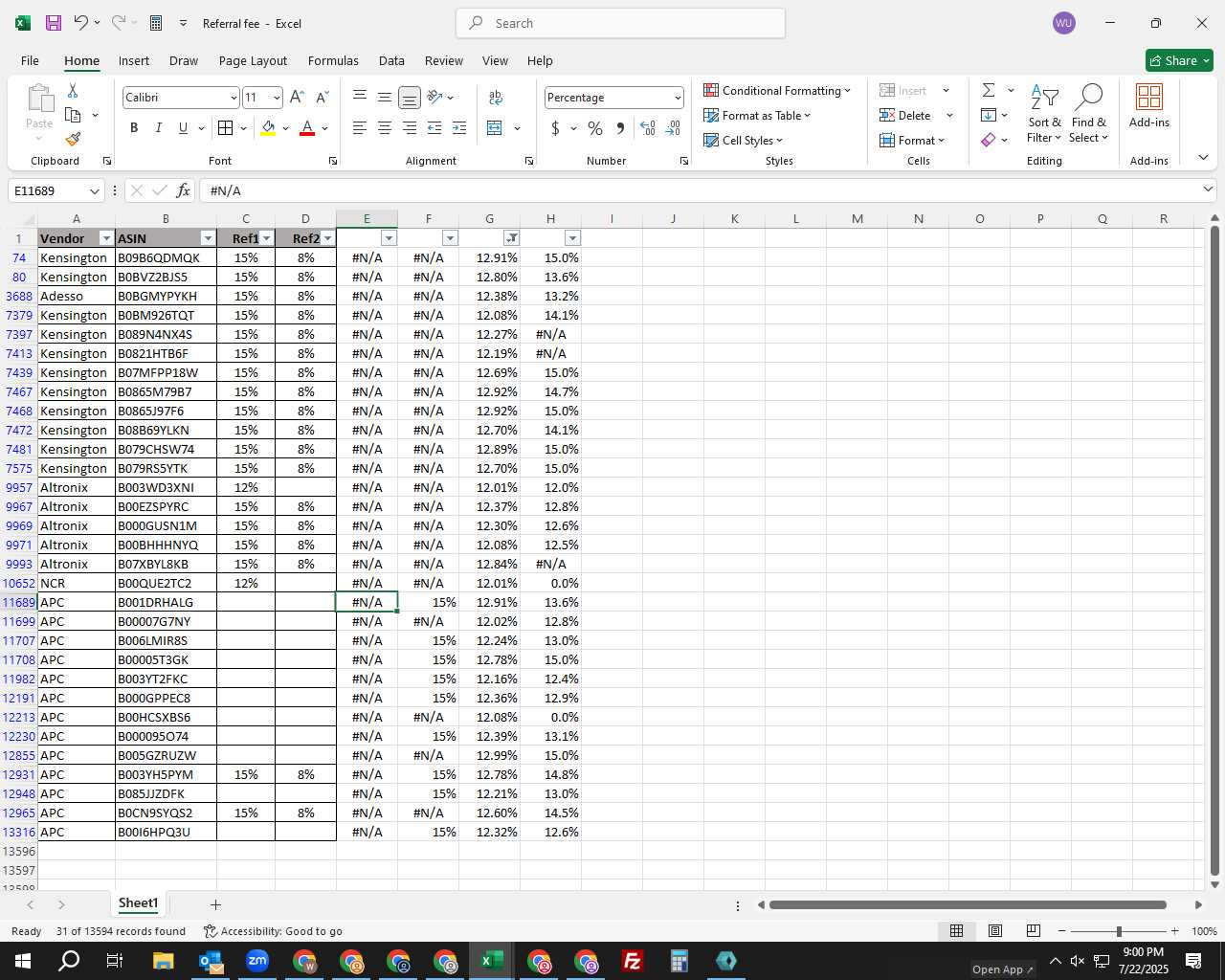Click the Format Painter brush icon
1225x980 pixels.
tap(73, 139)
